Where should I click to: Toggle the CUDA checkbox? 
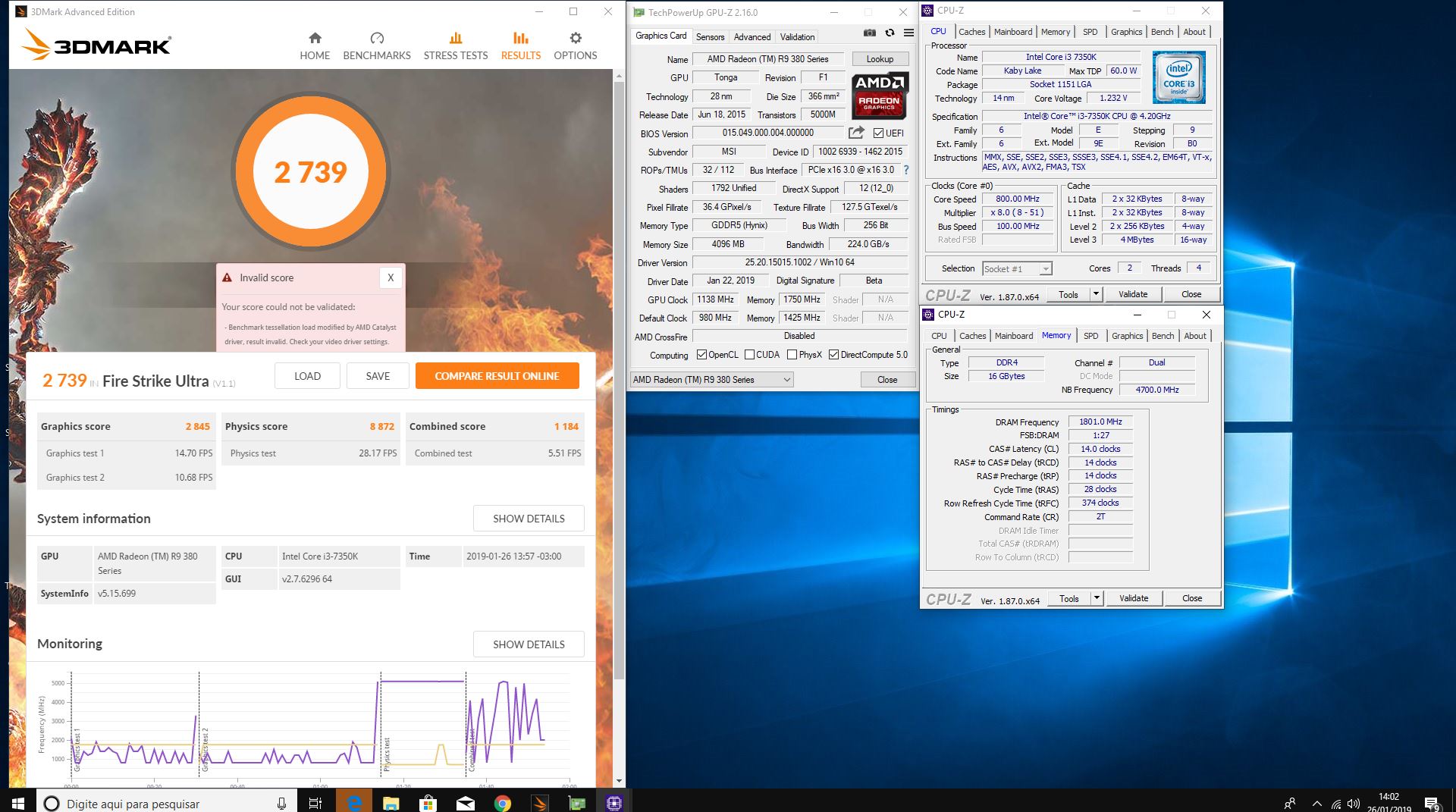pos(749,355)
